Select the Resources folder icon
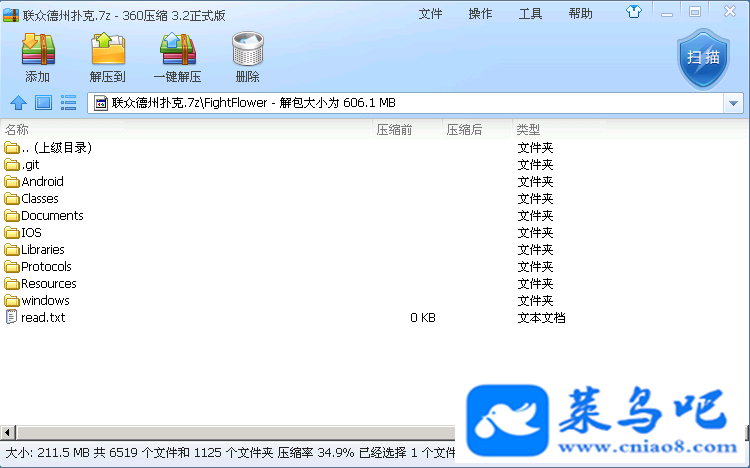 point(12,284)
